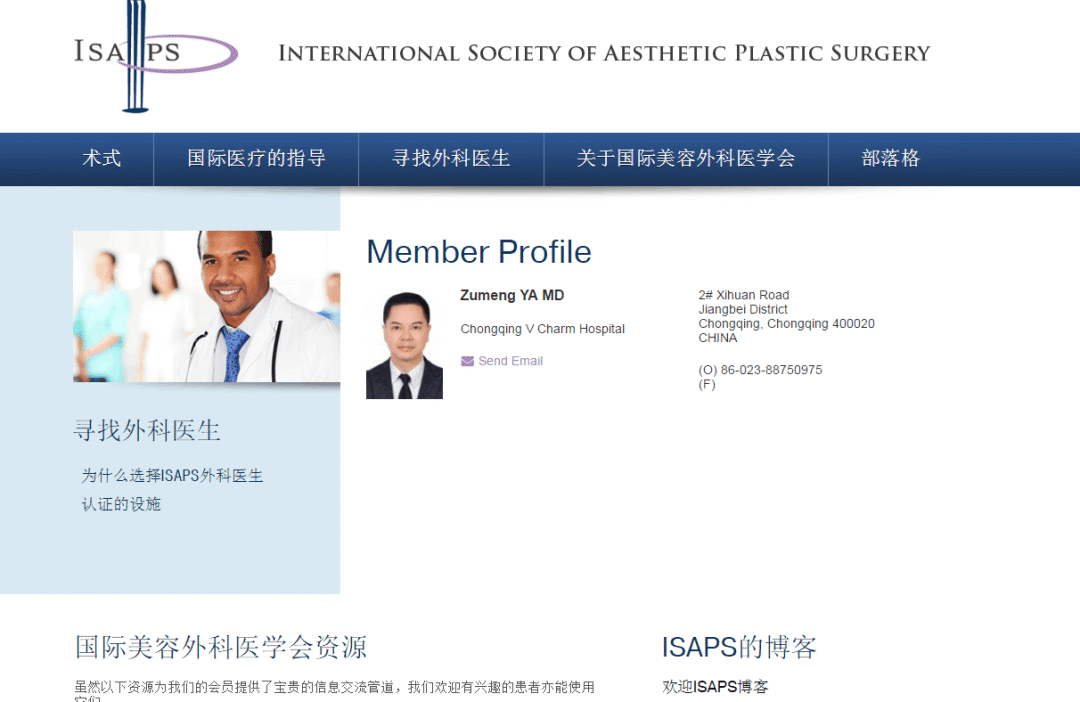Click the 认证的设施 sidebar link
1080x702 pixels.
click(x=121, y=504)
